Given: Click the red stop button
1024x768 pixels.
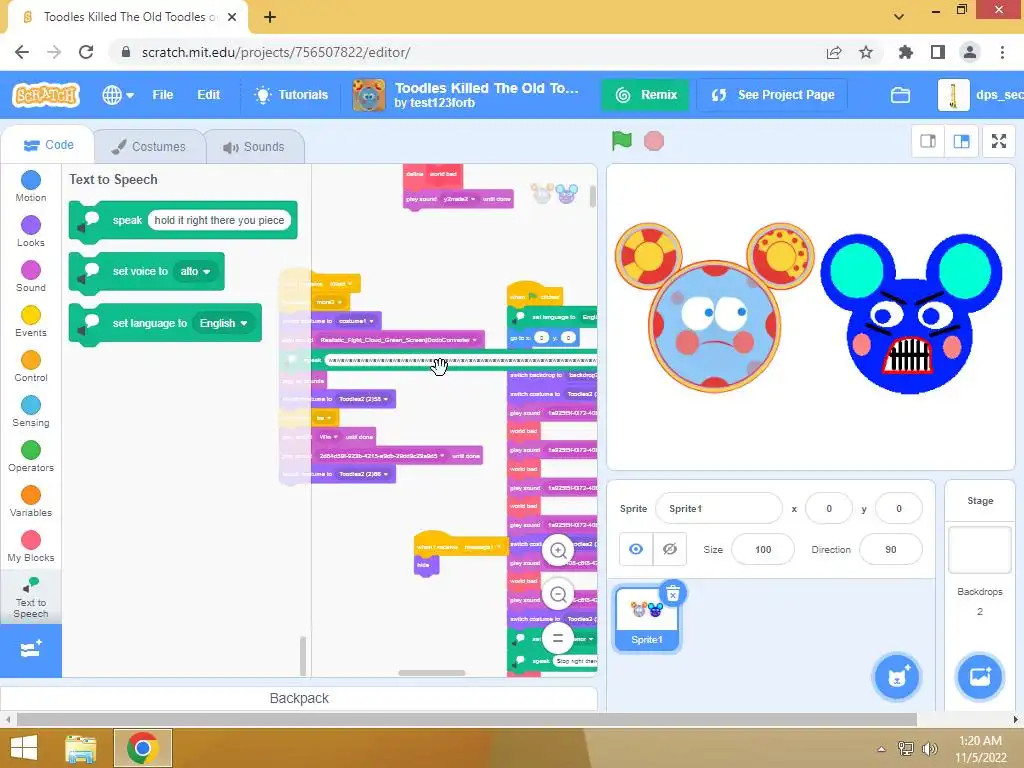Looking at the screenshot, I should tap(654, 141).
